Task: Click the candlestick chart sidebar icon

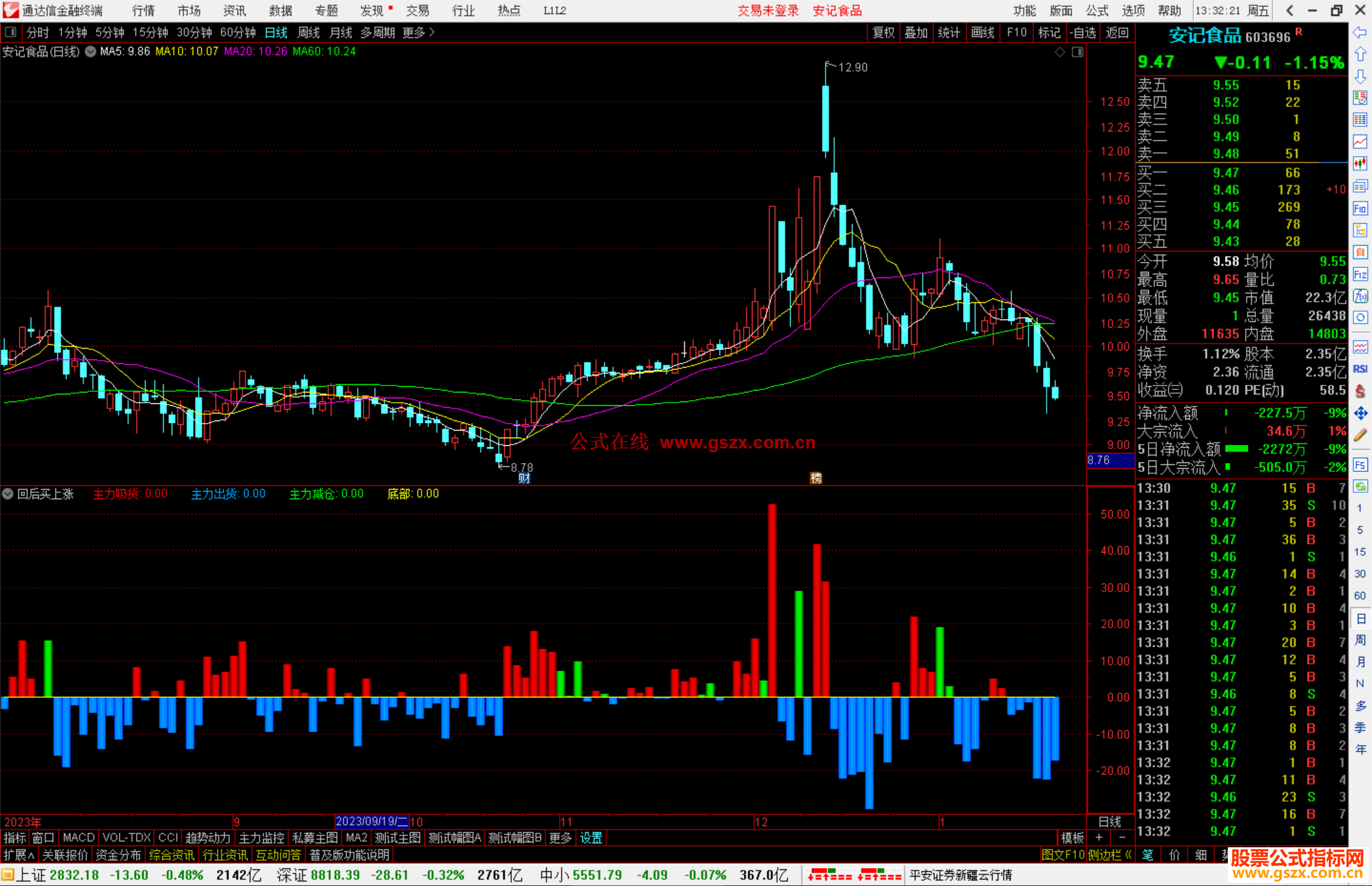Action: point(1360,164)
